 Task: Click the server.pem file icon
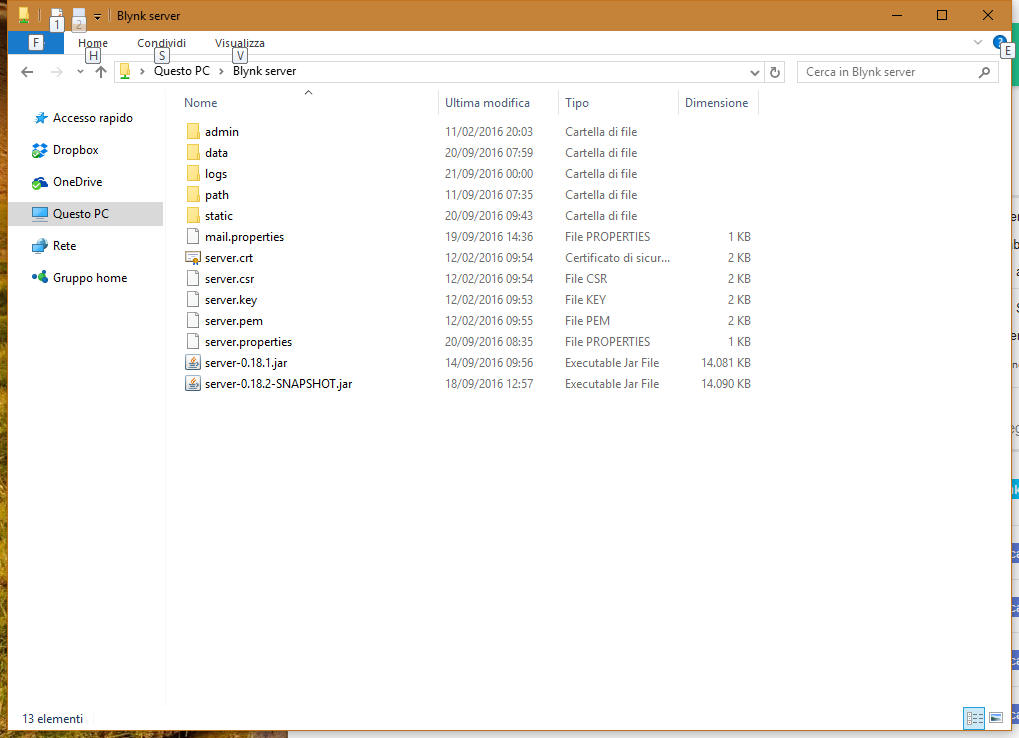[193, 320]
